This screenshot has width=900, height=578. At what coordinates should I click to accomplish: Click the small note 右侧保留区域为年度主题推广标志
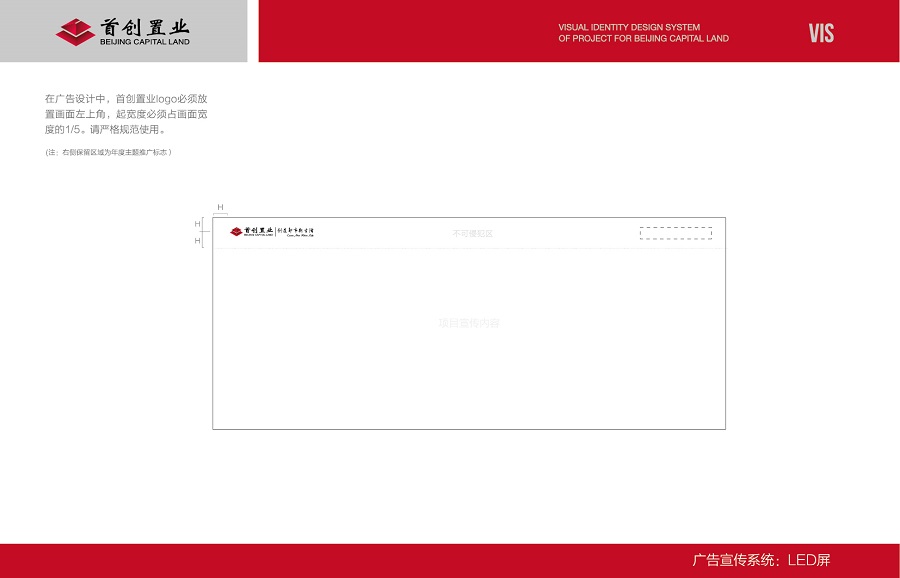tap(108, 152)
